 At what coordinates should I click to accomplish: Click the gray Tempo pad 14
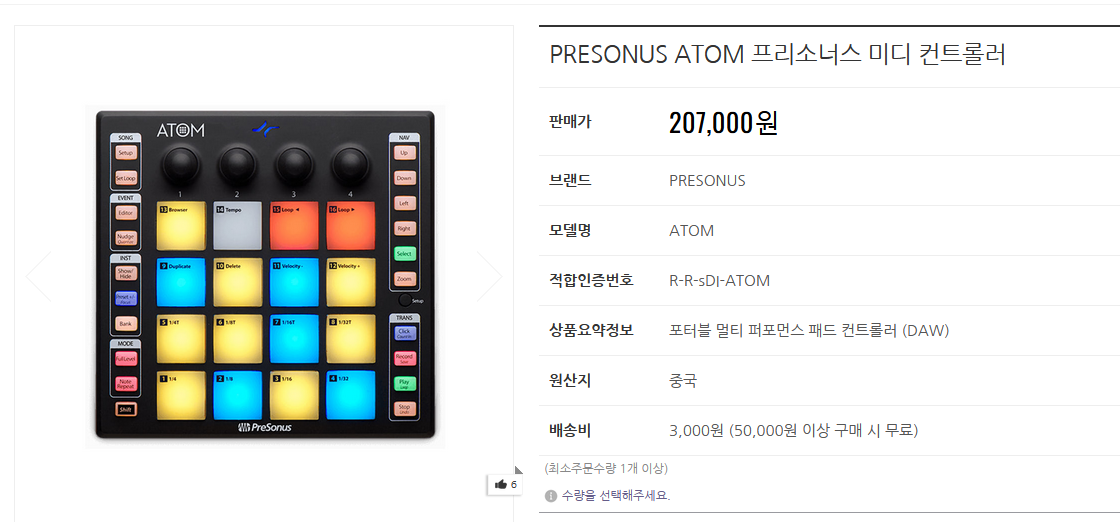[x=238, y=227]
